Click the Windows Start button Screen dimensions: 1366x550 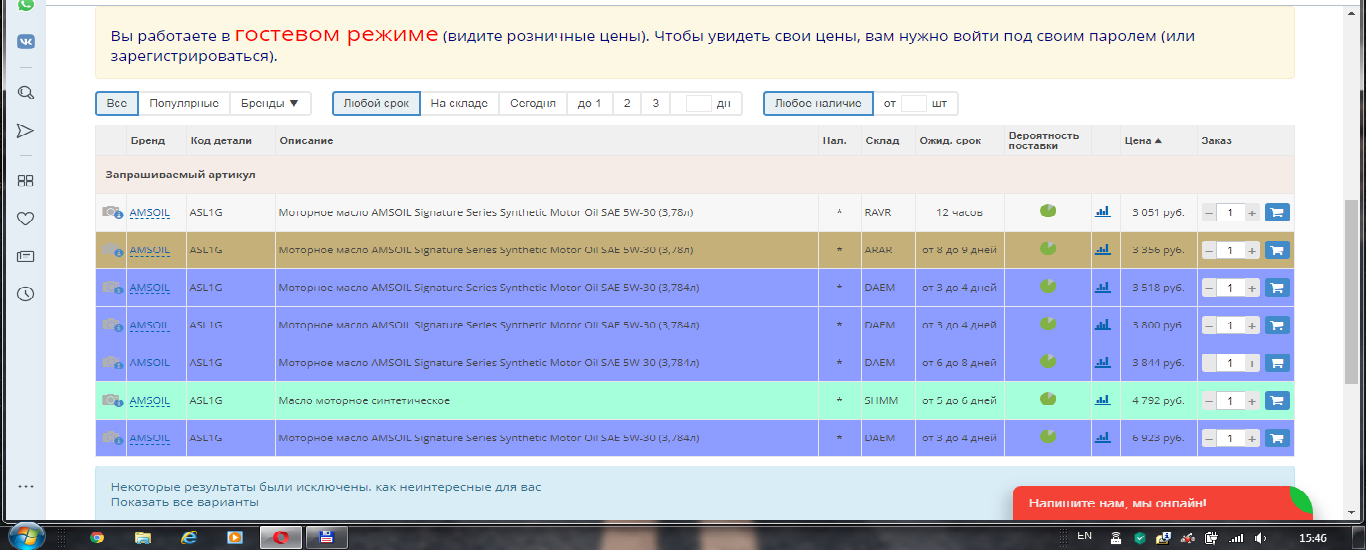pos(28,535)
